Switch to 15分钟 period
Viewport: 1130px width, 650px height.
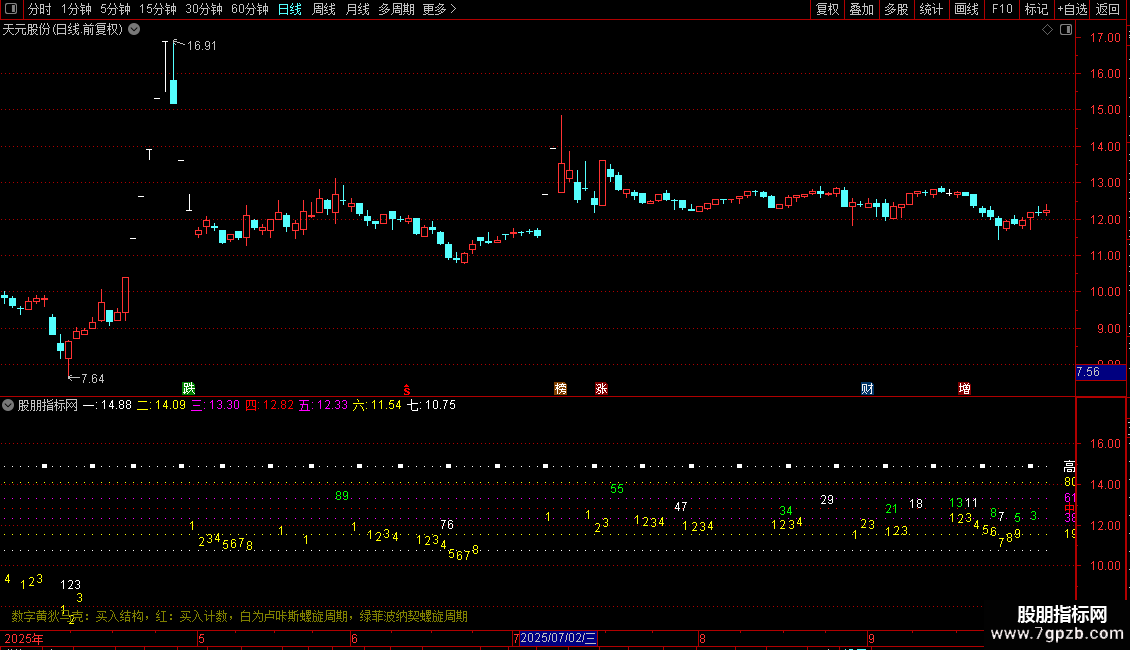coord(158,9)
